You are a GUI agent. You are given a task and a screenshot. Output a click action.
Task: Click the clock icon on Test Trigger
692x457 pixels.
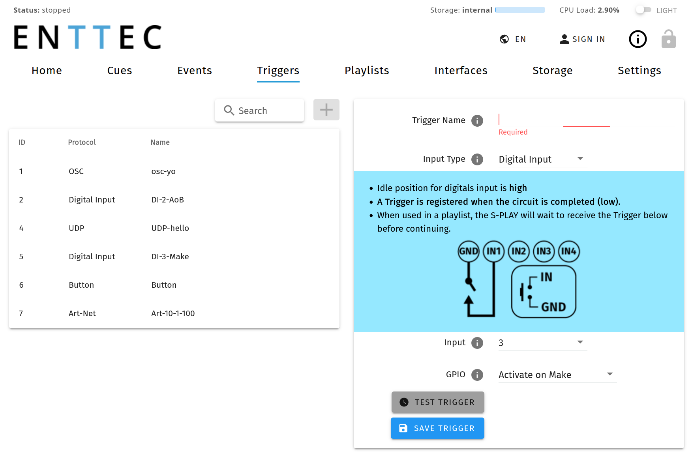coord(404,402)
